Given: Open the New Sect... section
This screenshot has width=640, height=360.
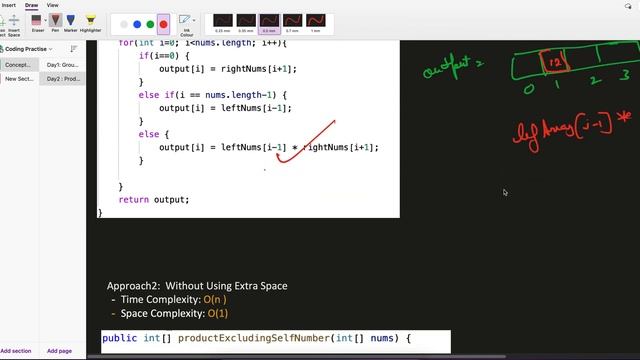Looking at the screenshot, I should point(19,79).
